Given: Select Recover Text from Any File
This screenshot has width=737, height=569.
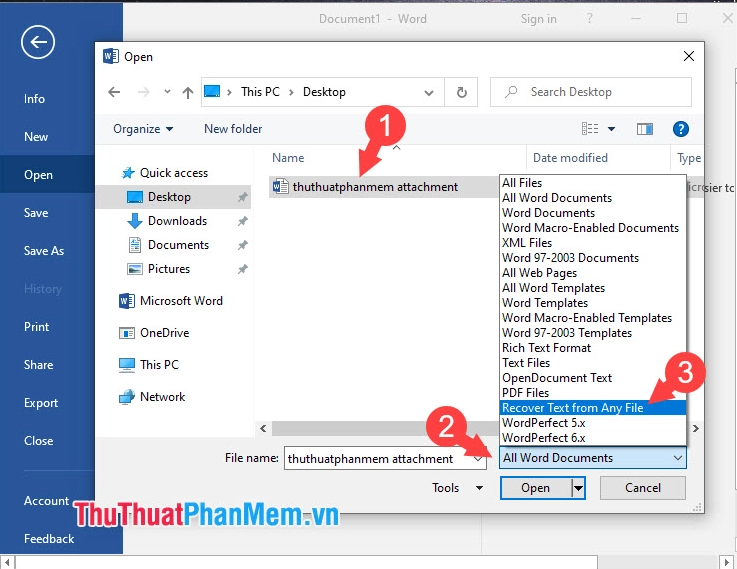Looking at the screenshot, I should (592, 408).
